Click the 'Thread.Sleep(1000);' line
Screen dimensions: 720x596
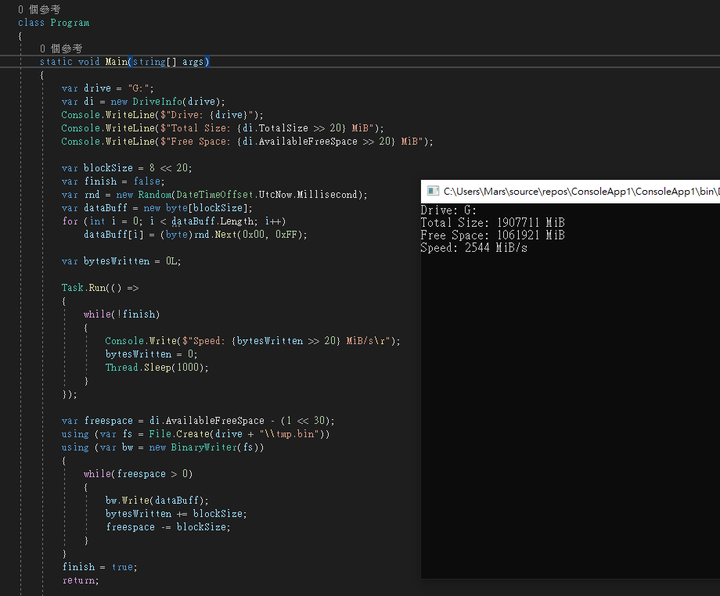point(157,368)
